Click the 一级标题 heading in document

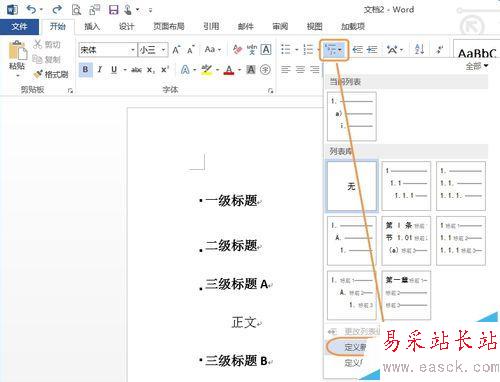point(231,201)
